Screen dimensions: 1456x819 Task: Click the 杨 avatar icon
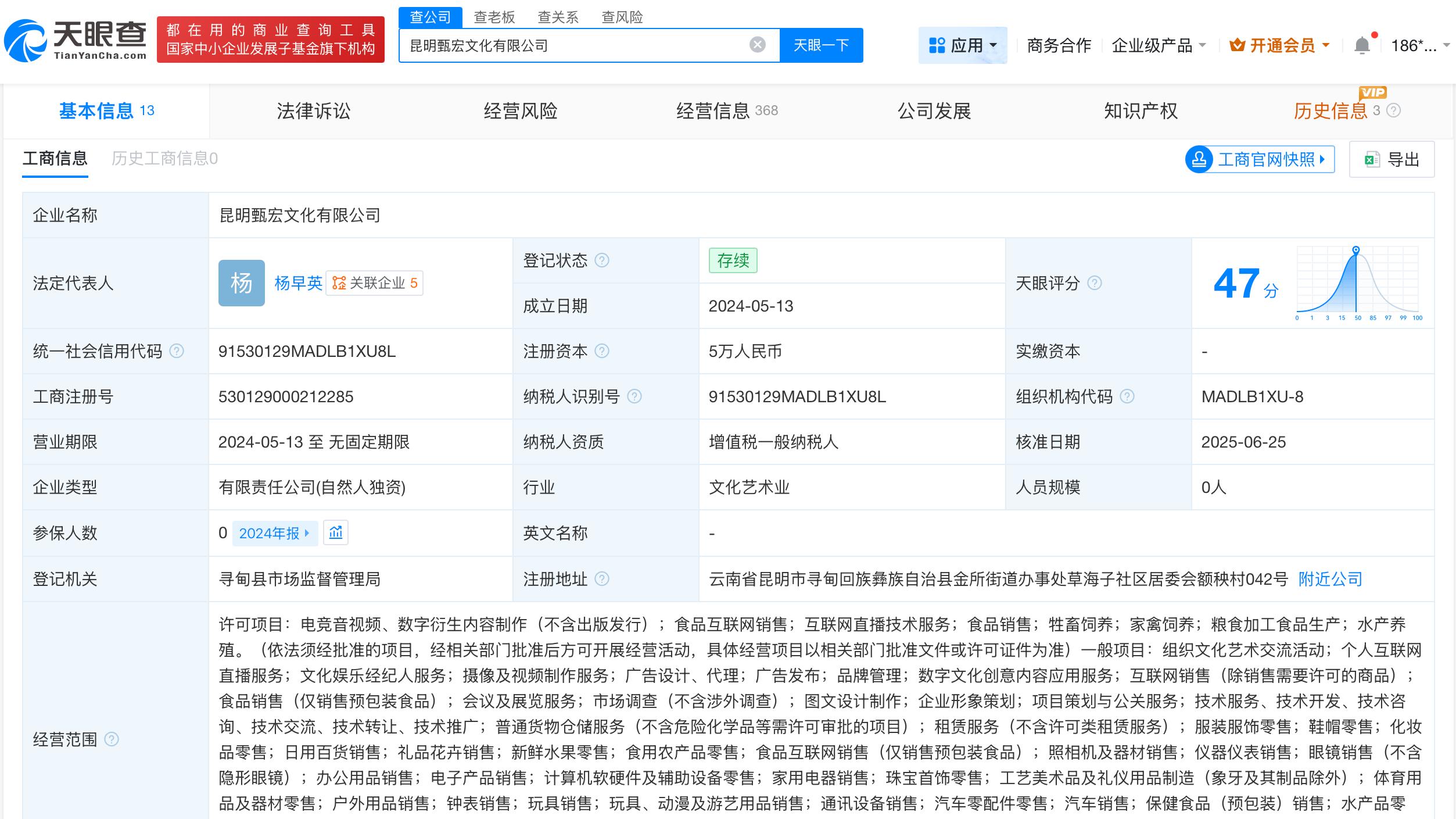[x=242, y=283]
